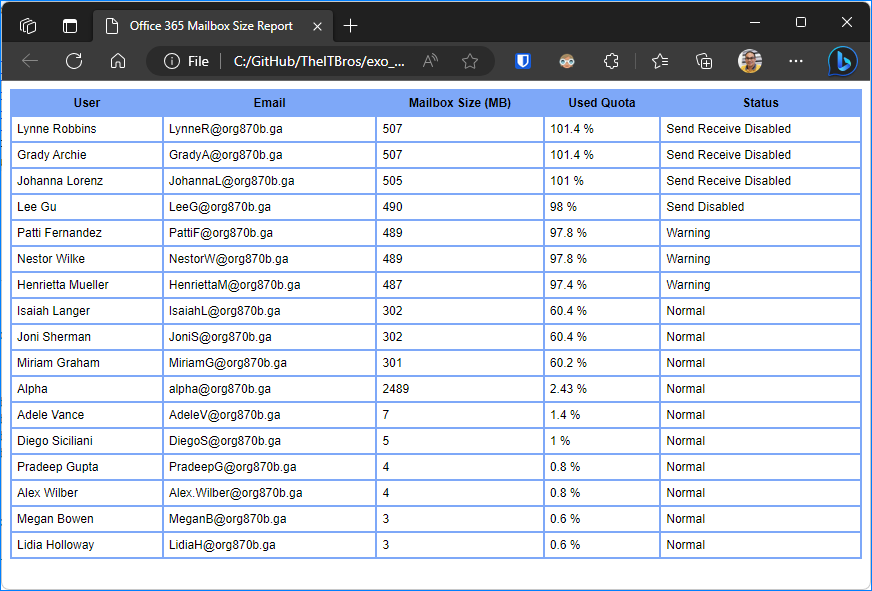The width and height of the screenshot is (872, 591).
Task: Click the User column header
Action: [87, 103]
